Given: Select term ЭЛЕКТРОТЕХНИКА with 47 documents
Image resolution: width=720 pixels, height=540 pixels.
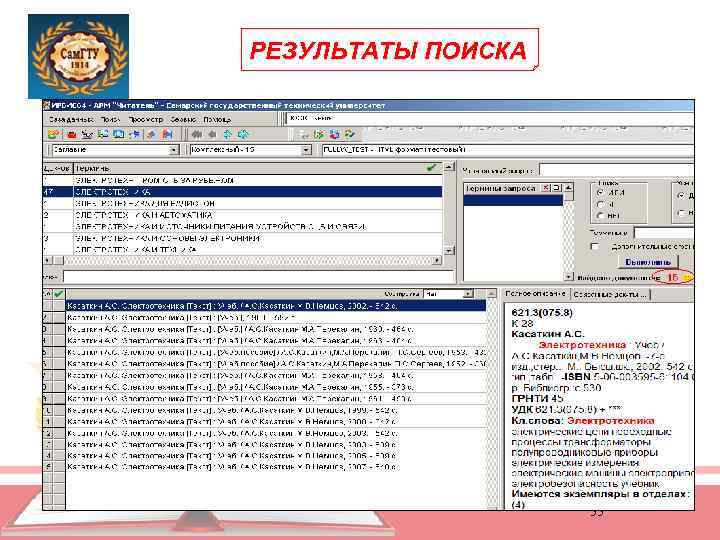Looking at the screenshot, I should (242, 191).
